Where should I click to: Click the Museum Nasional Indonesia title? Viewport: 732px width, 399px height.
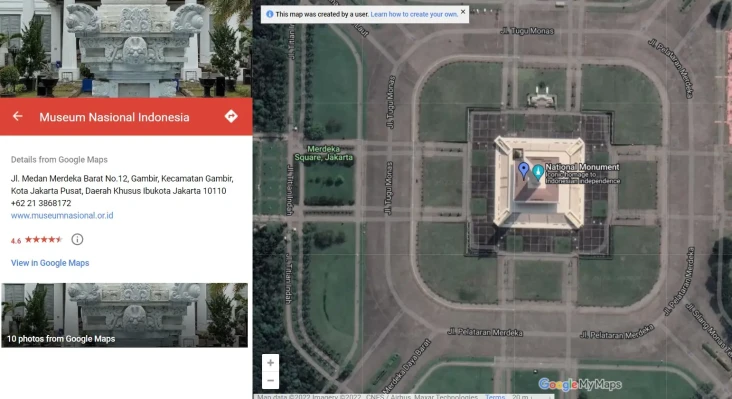[x=114, y=117]
